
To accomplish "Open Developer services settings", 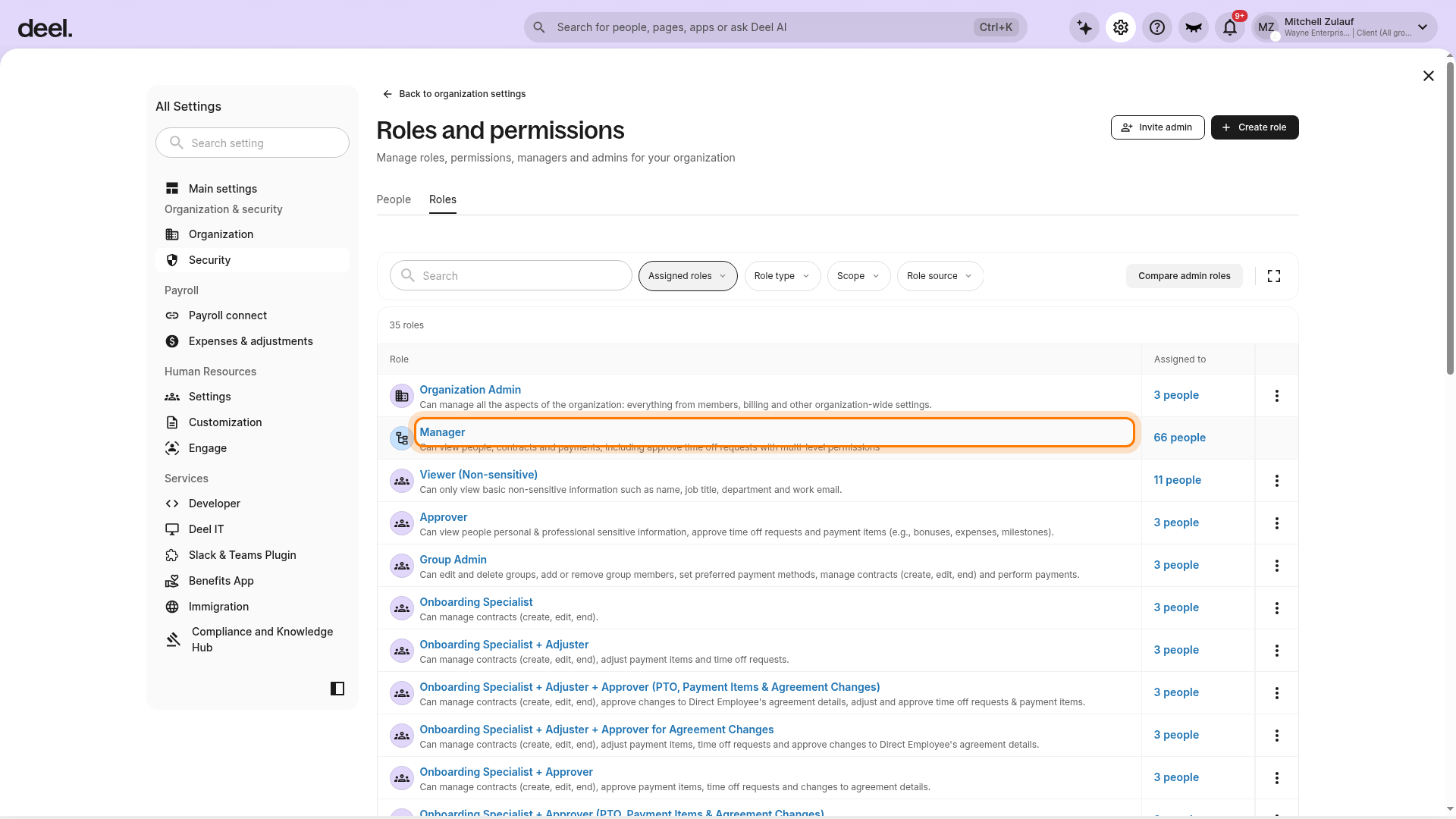I will click(x=253, y=504).
